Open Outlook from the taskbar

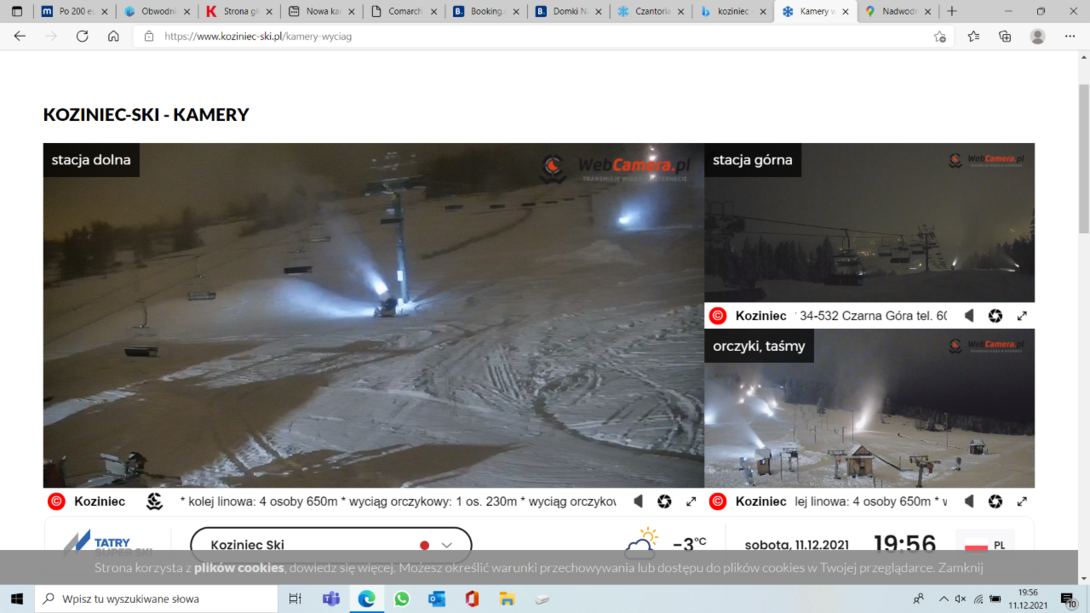(x=437, y=598)
